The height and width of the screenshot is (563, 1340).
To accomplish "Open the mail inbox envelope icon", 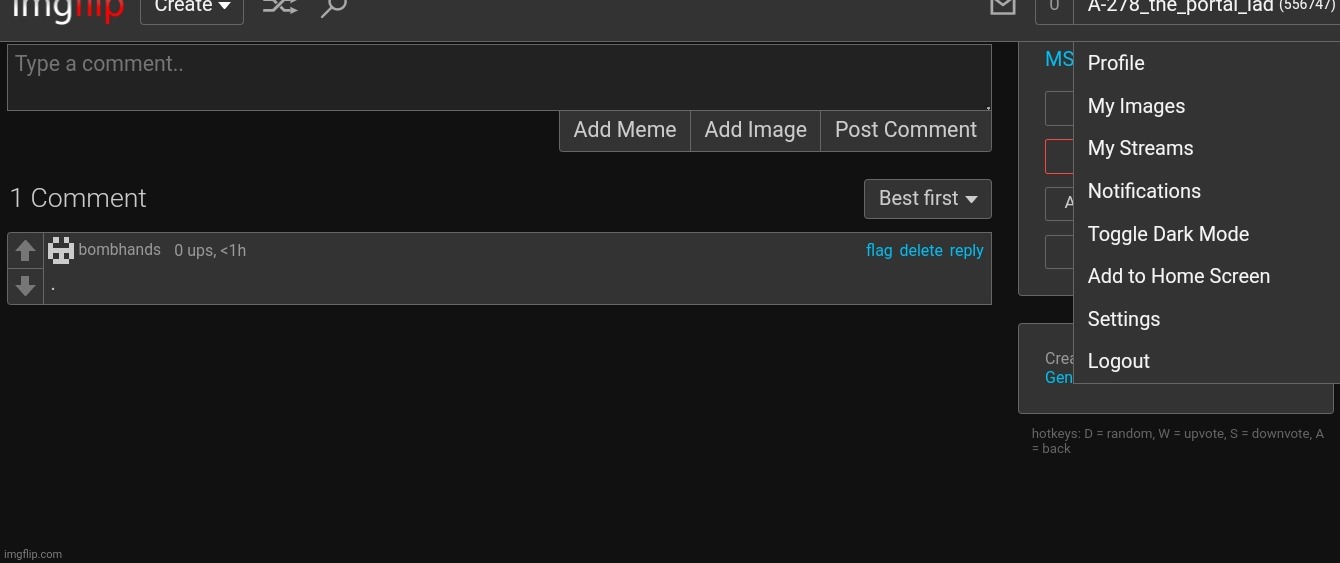I will tap(1002, 8).
